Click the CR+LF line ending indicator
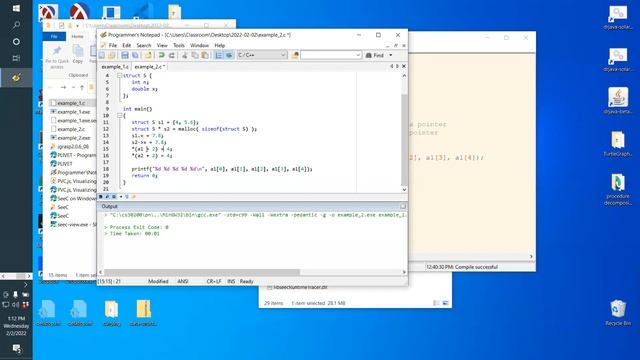Screen dimensions: 640x360 (213, 281)
